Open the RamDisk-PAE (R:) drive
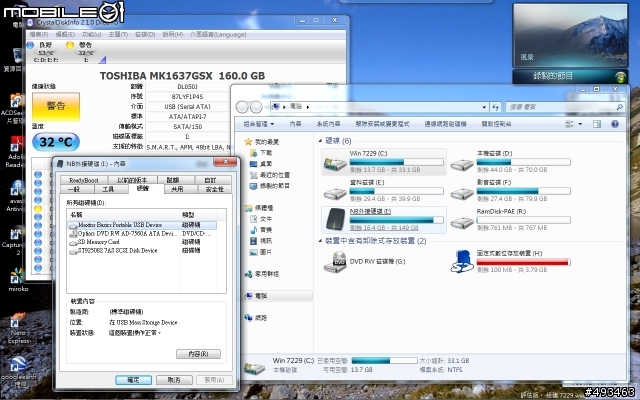 pos(511,220)
